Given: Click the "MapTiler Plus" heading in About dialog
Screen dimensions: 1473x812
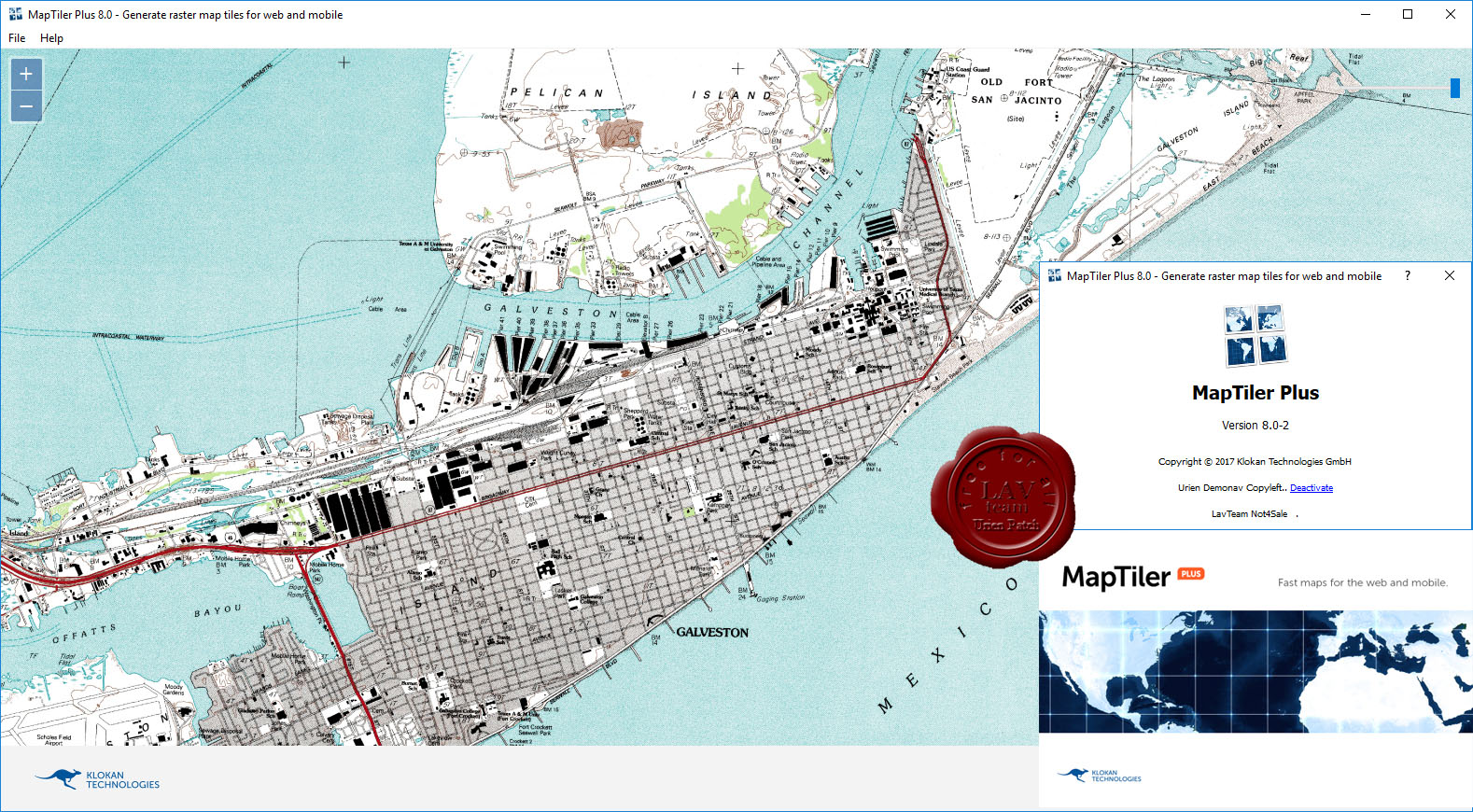Looking at the screenshot, I should click(x=1256, y=393).
